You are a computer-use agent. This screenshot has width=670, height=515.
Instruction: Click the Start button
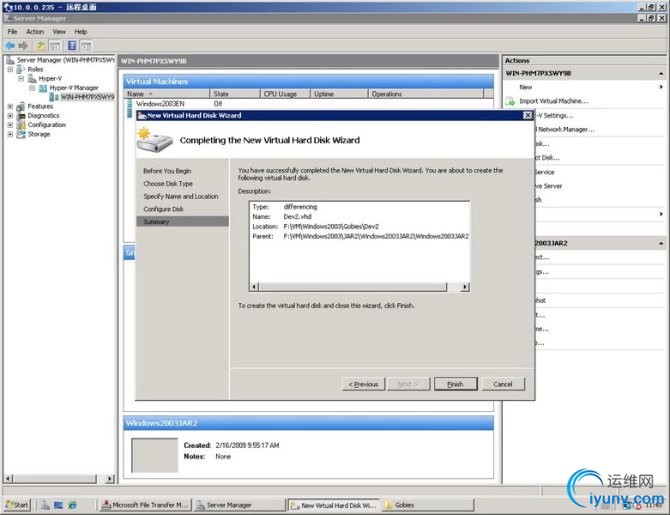[18, 505]
